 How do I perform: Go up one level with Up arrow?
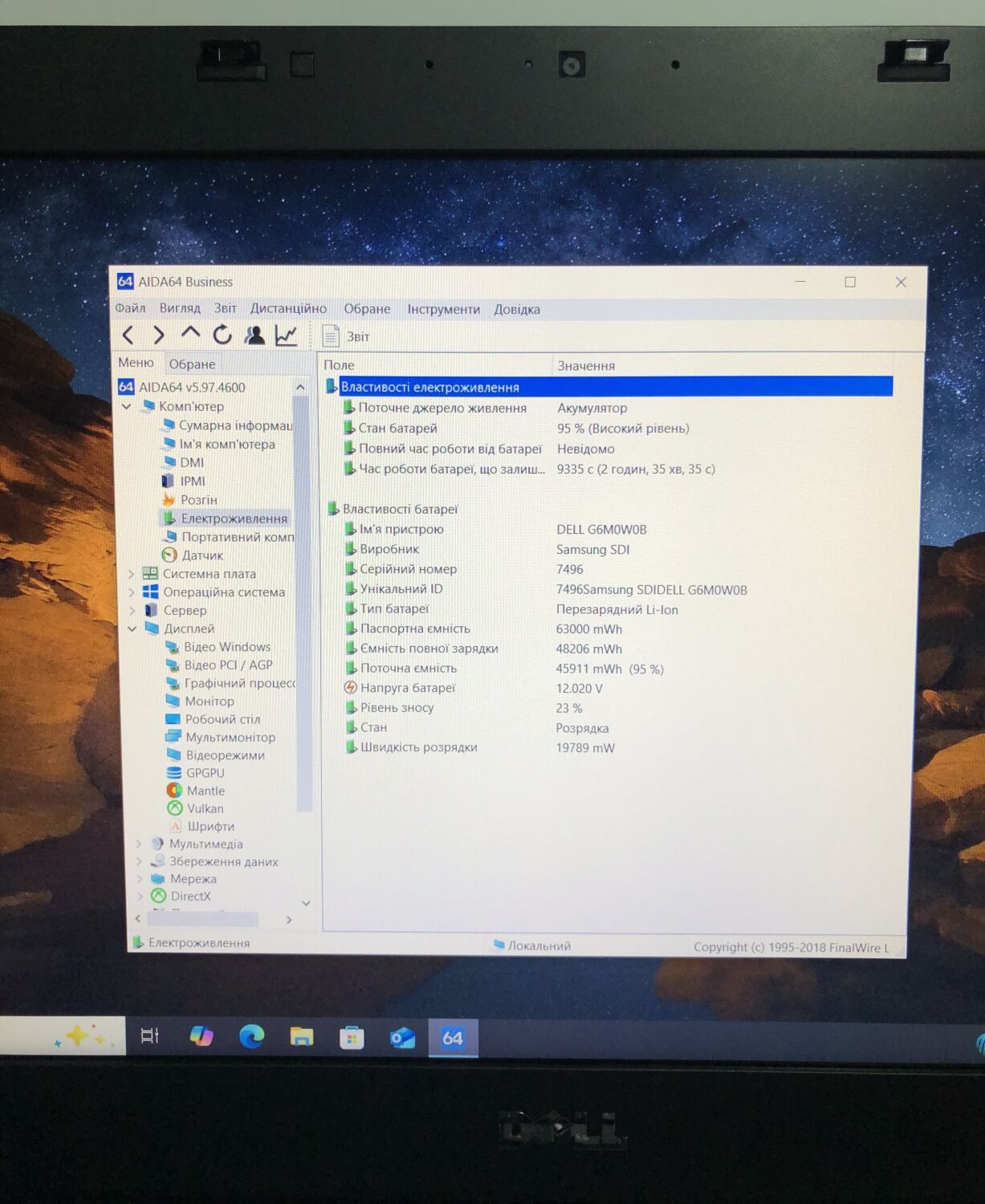[x=190, y=333]
